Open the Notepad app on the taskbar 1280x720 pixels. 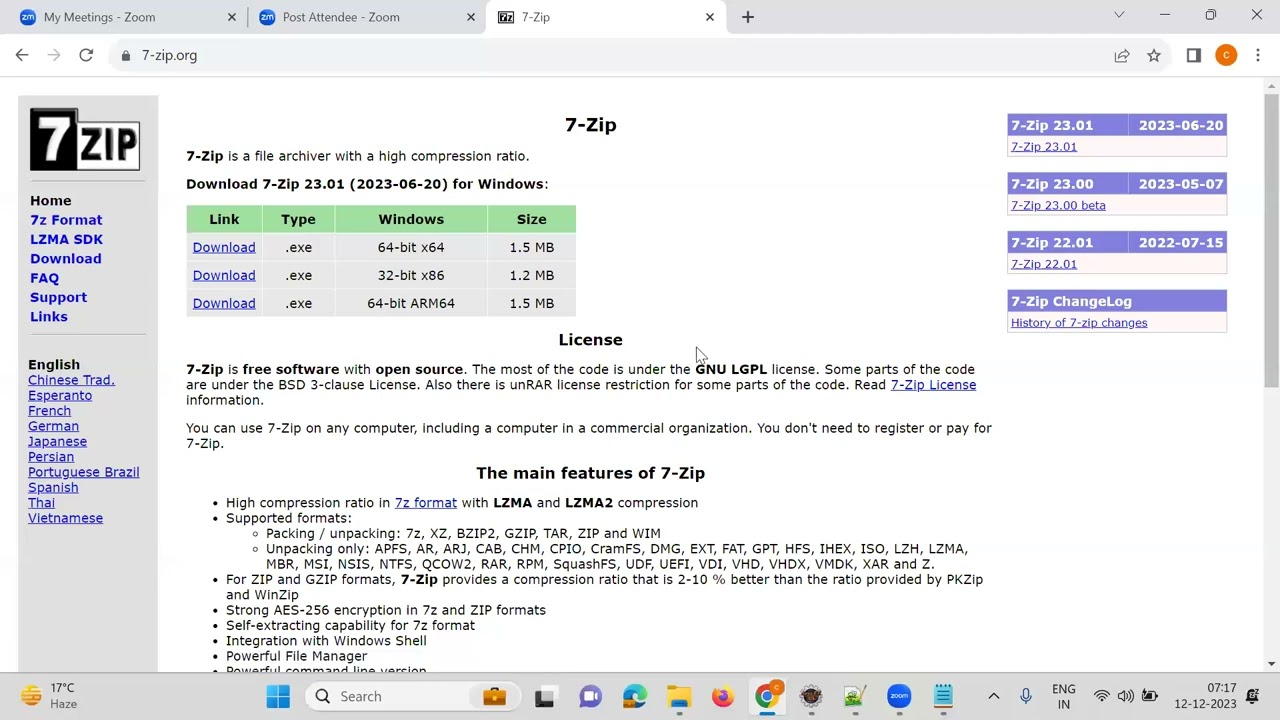(x=943, y=696)
